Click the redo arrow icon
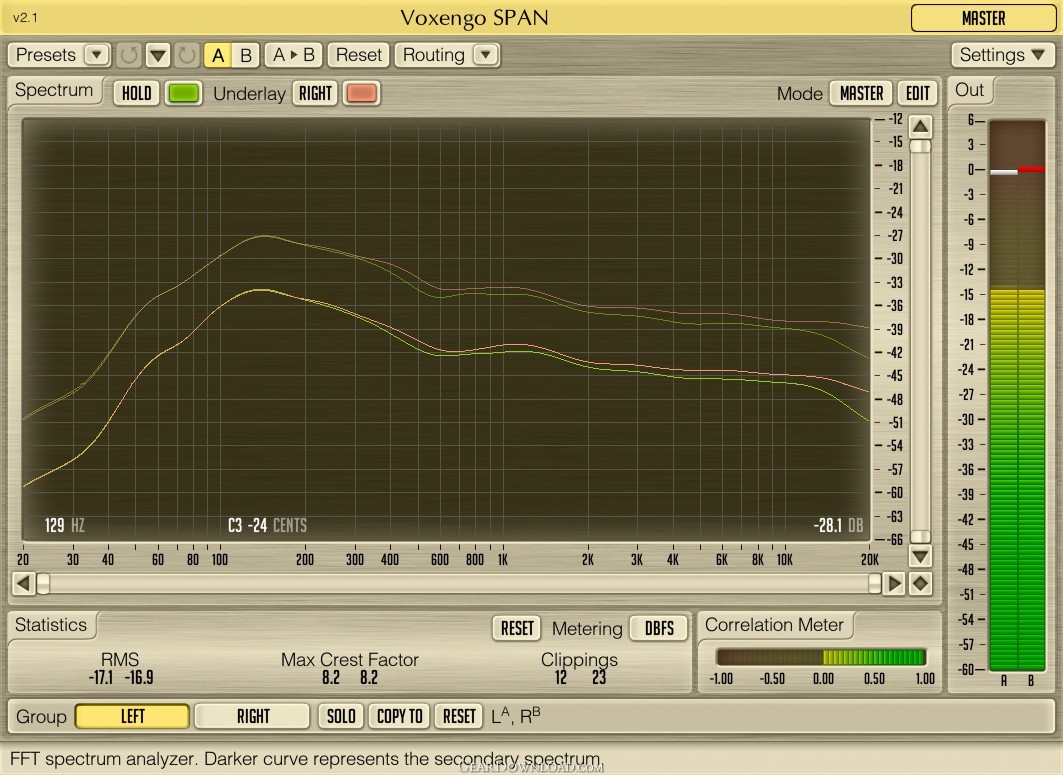 186,55
